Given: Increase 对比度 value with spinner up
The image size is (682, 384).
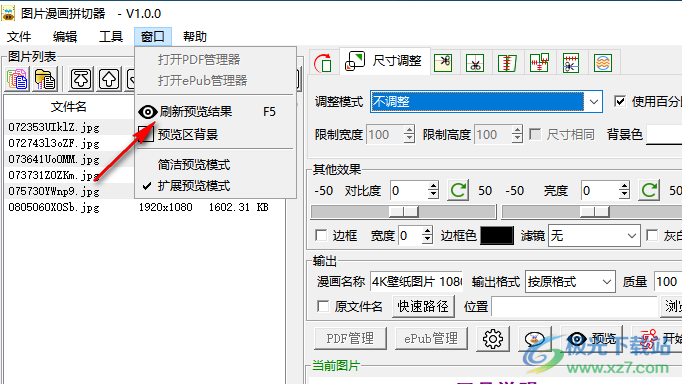Looking at the screenshot, I should (433, 186).
